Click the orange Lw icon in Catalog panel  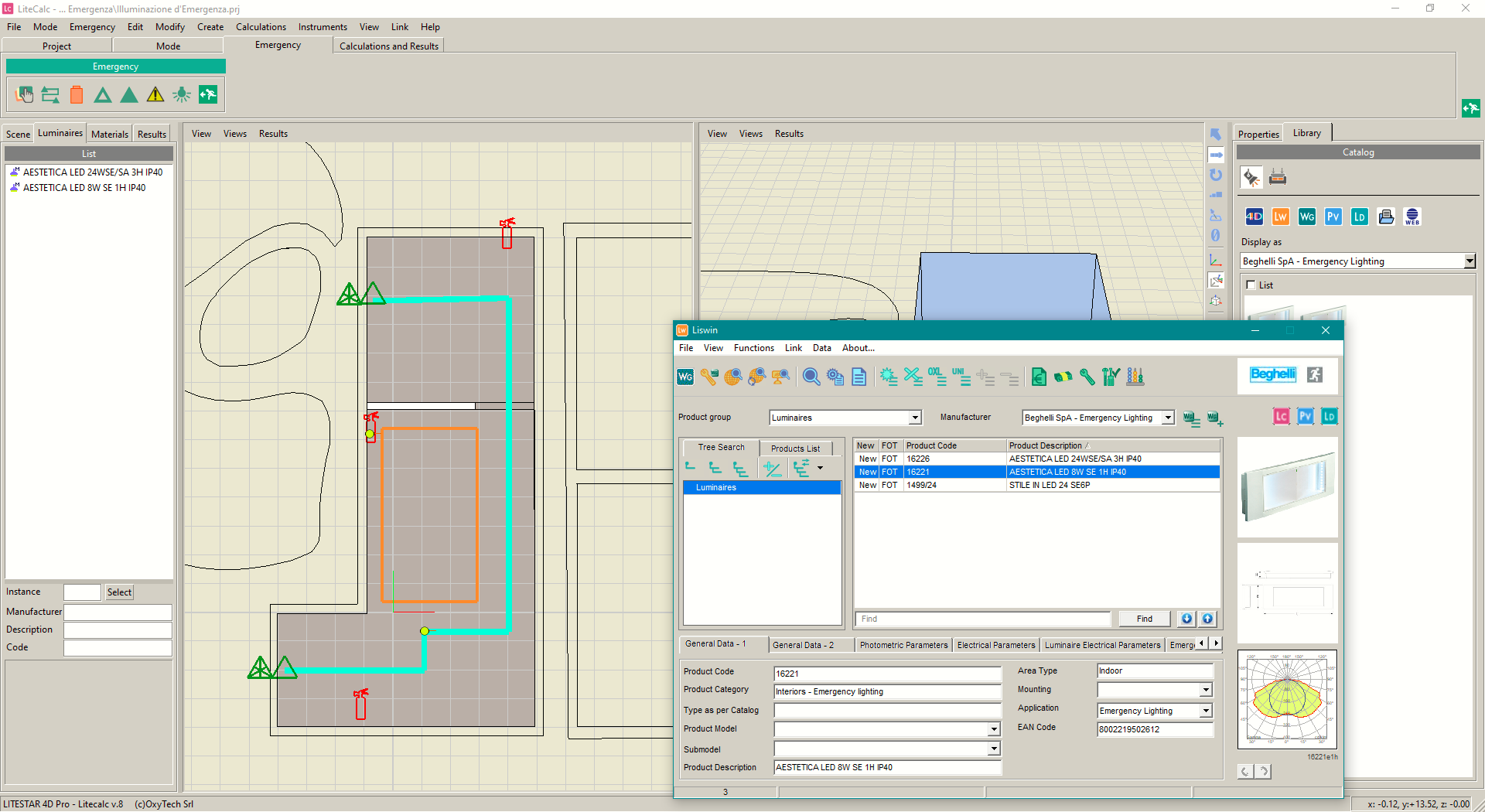[1281, 217]
